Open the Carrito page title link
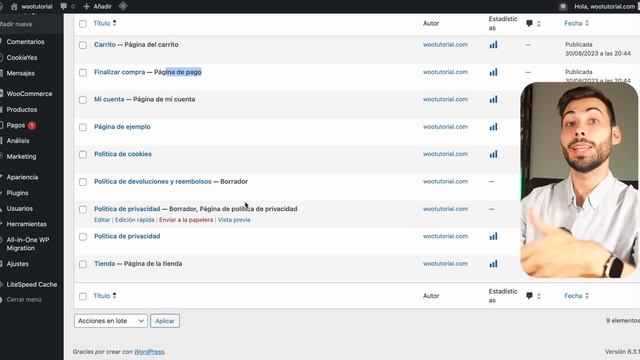640x360 pixels. (x=105, y=44)
